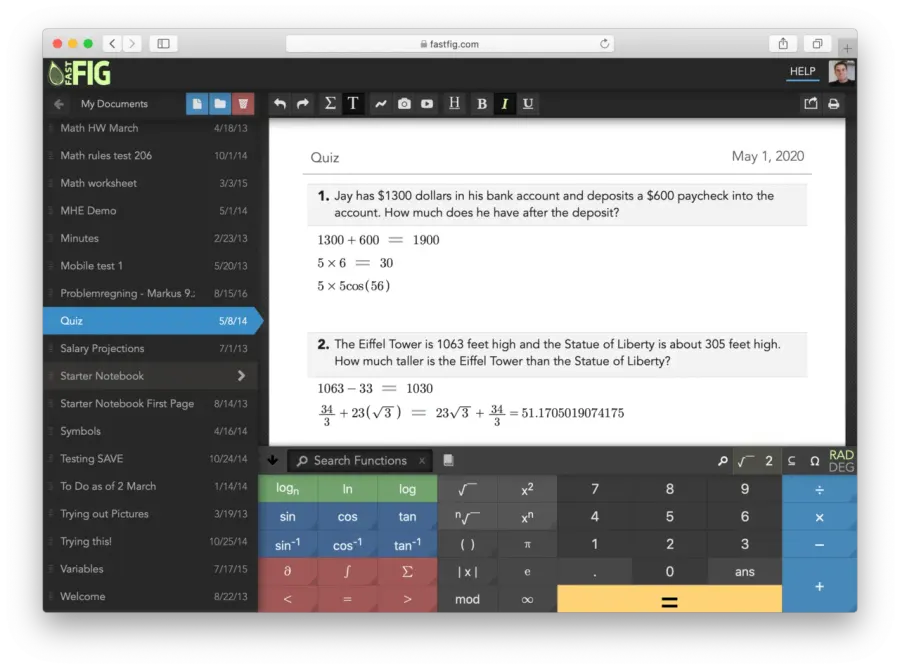Tap the integral function key
Screen dimensions: 900x669
click(347, 571)
